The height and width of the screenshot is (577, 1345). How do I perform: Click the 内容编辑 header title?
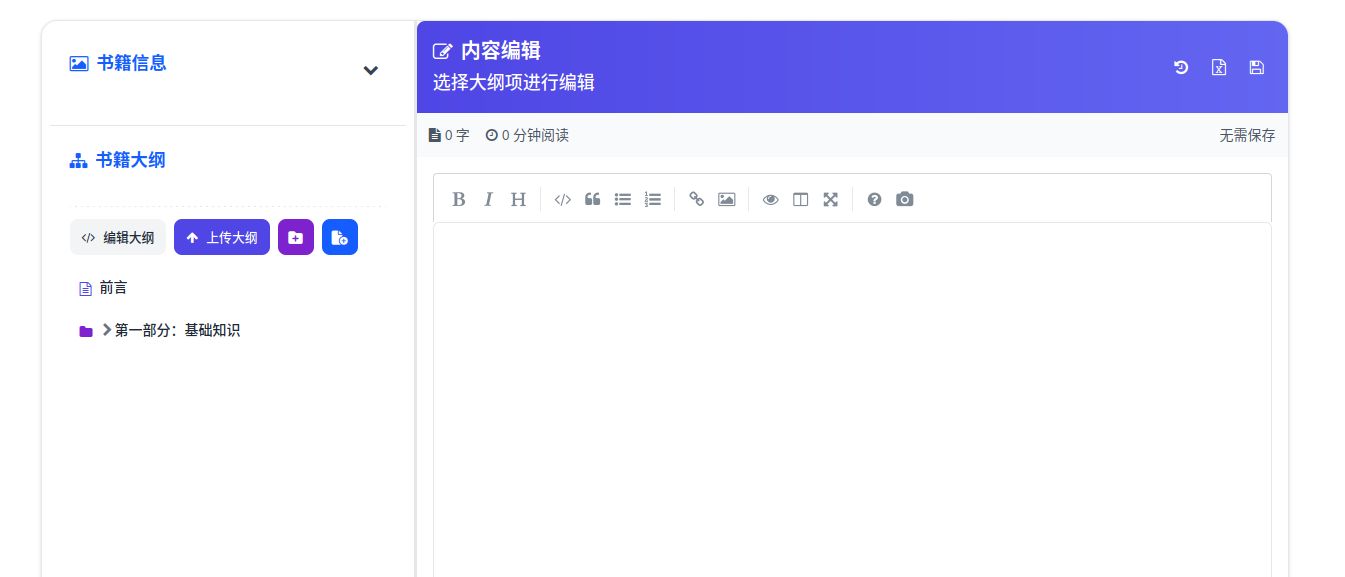(x=501, y=51)
